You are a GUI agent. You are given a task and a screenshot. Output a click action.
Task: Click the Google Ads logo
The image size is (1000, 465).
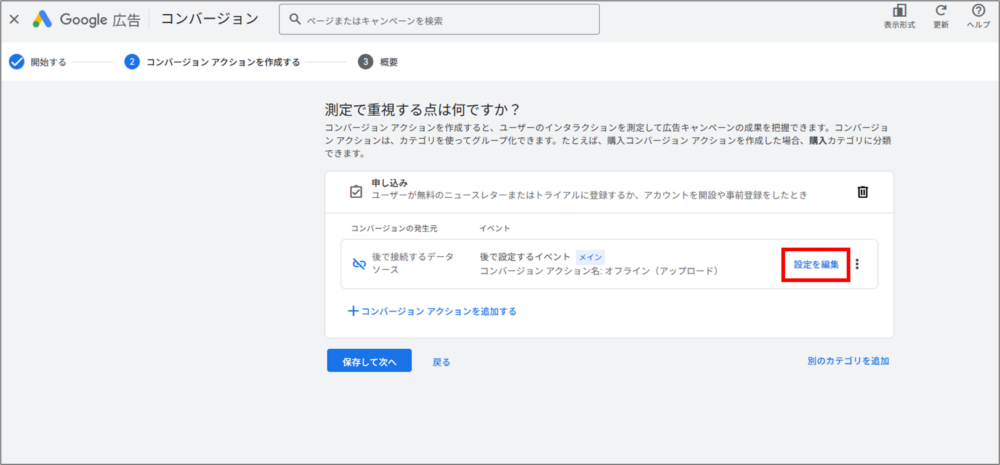(x=42, y=19)
